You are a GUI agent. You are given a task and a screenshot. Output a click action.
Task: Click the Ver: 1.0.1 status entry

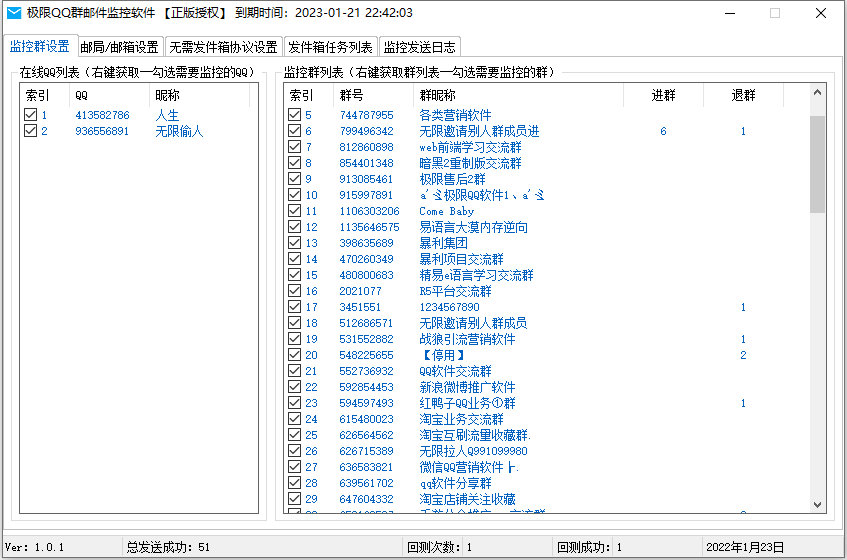[34, 547]
